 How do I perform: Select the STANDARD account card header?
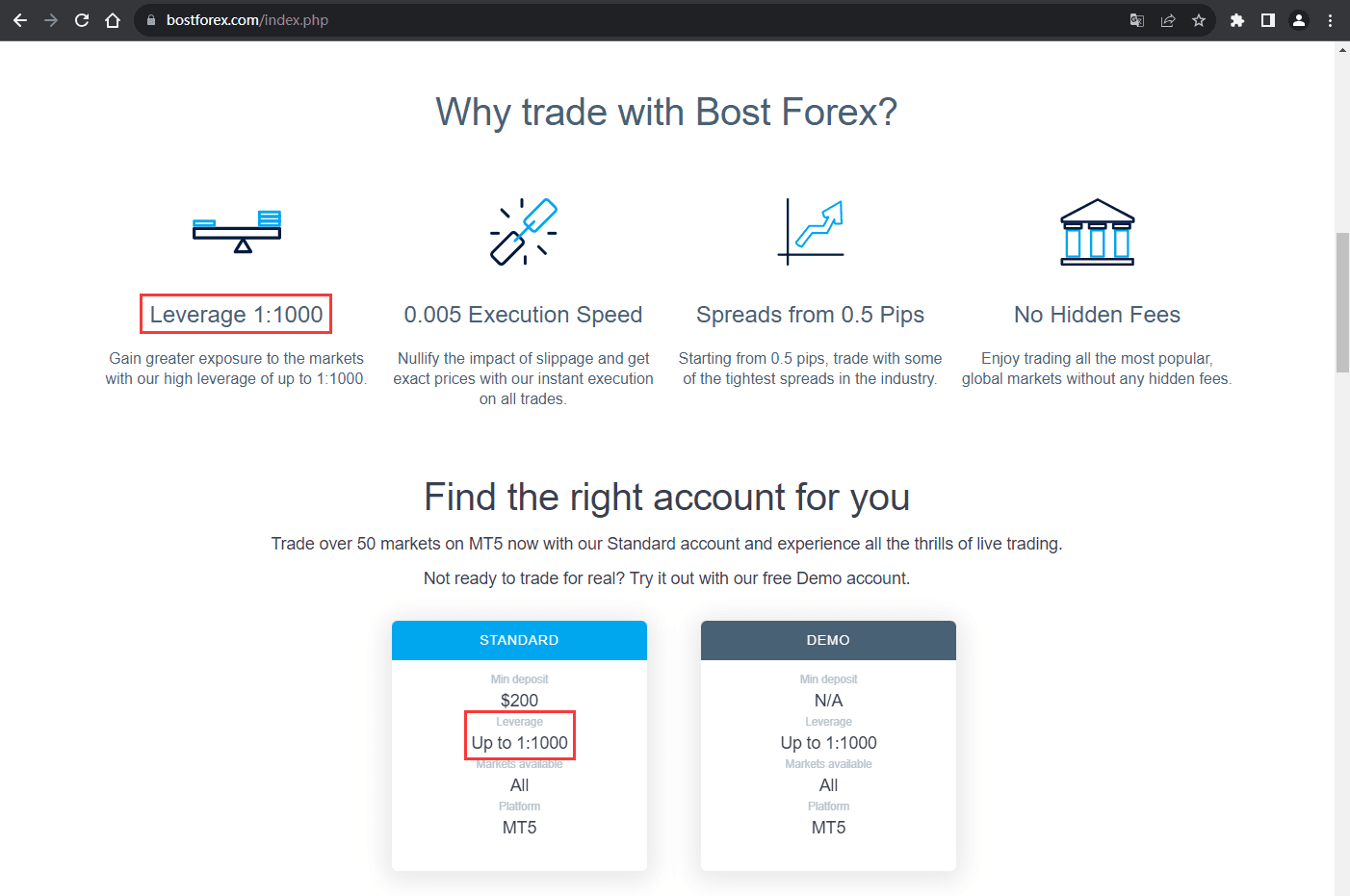519,640
